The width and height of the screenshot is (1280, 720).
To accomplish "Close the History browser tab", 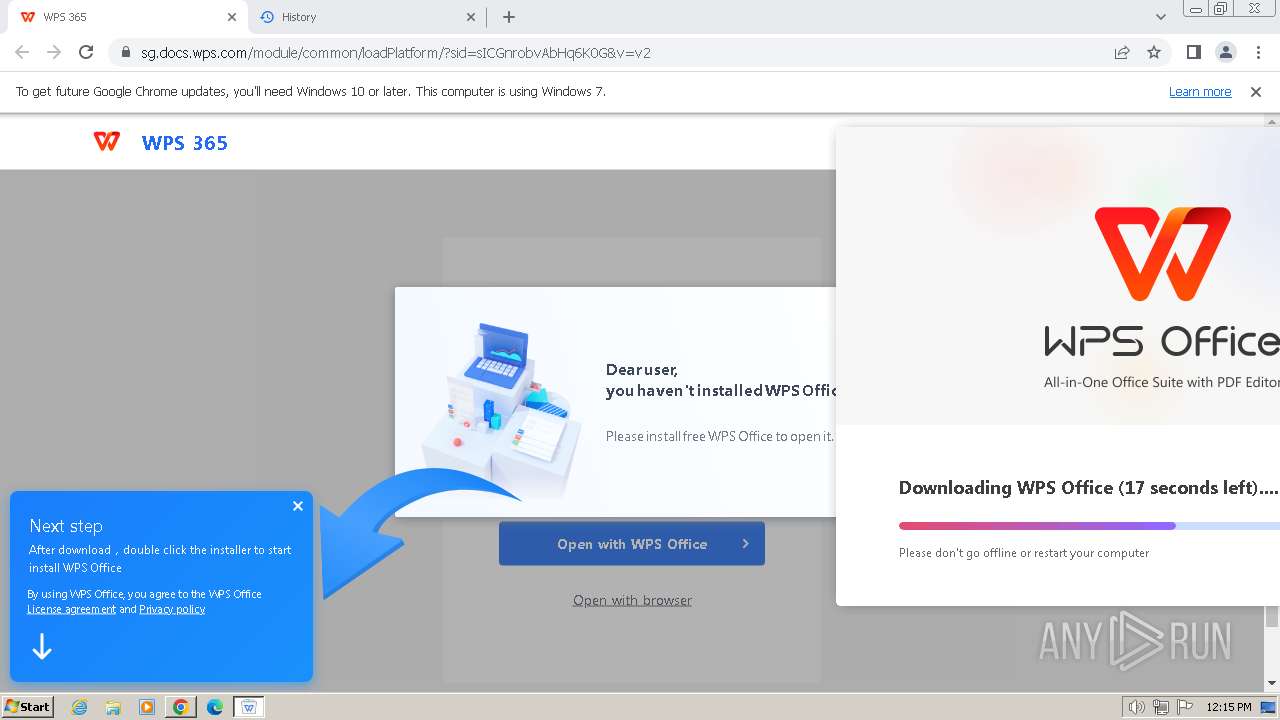I will [472, 17].
